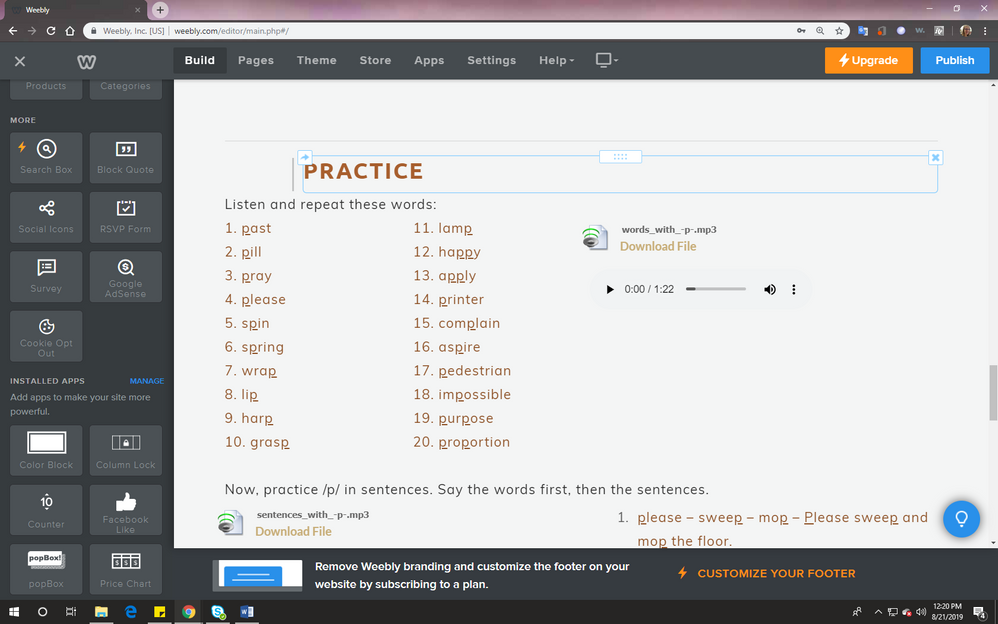Delete the Practice title element with X

point(935,158)
